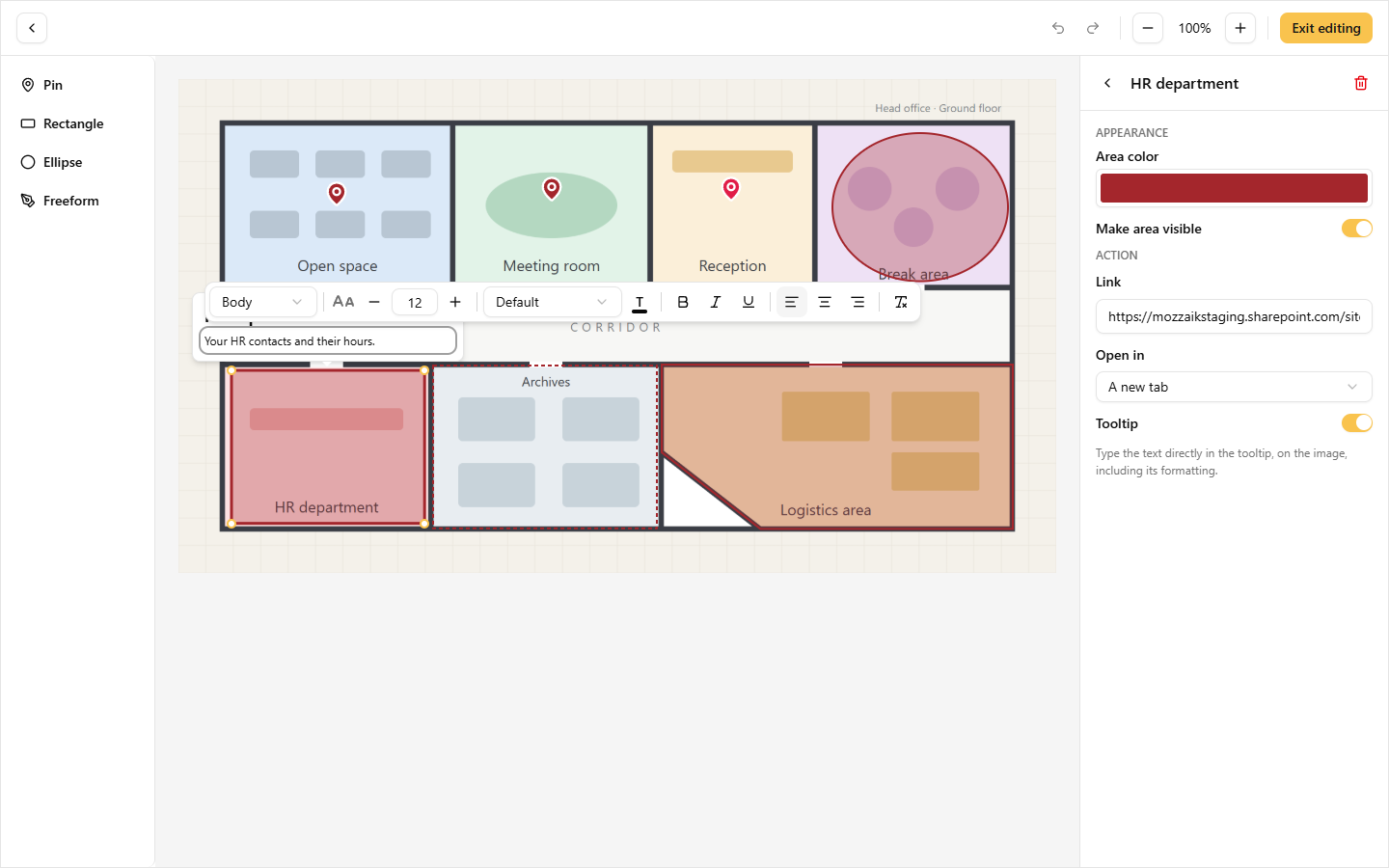
Task: Toggle italic formatting
Action: click(x=716, y=302)
